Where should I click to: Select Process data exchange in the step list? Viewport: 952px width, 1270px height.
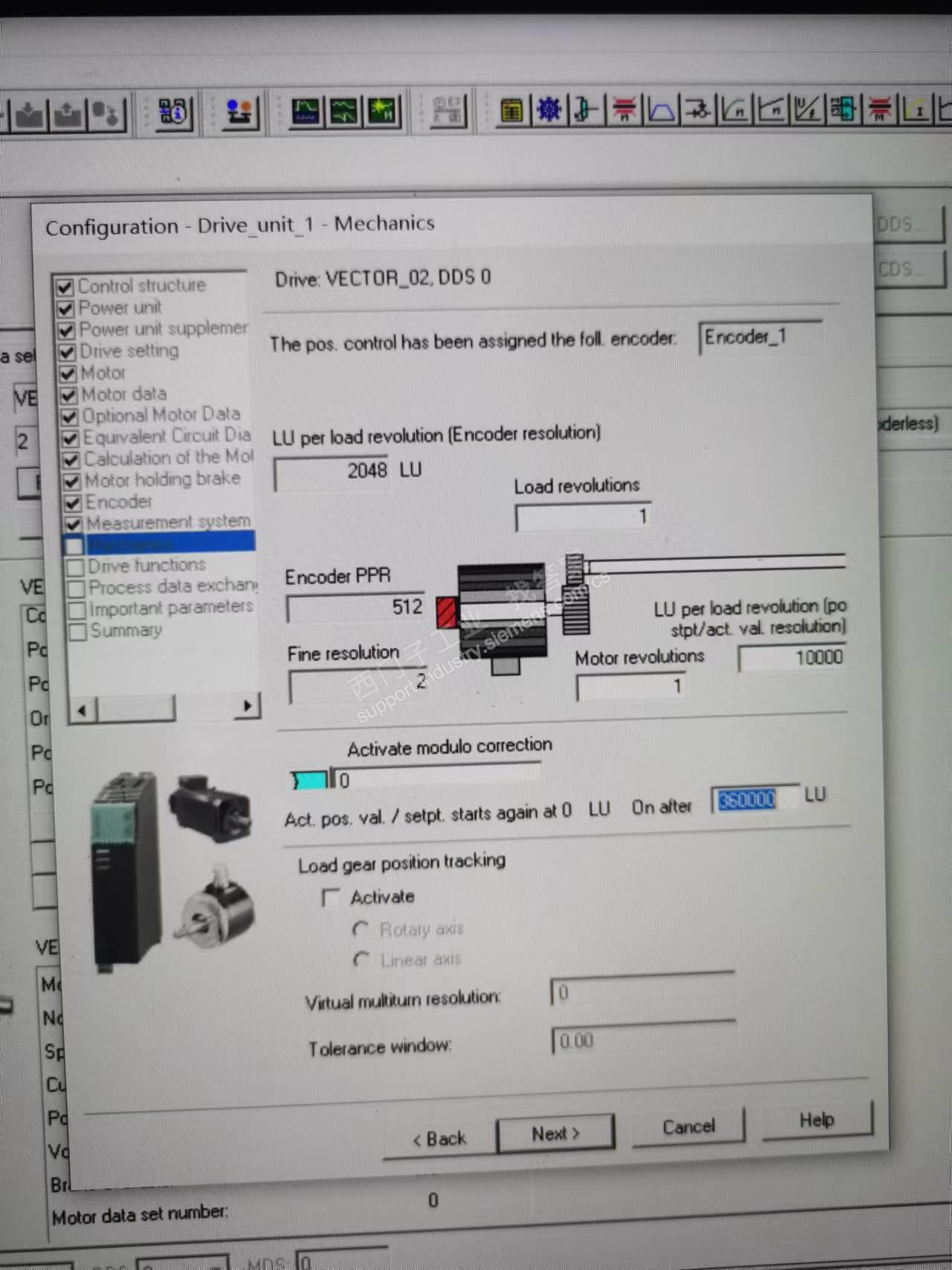pyautogui.click(x=173, y=587)
